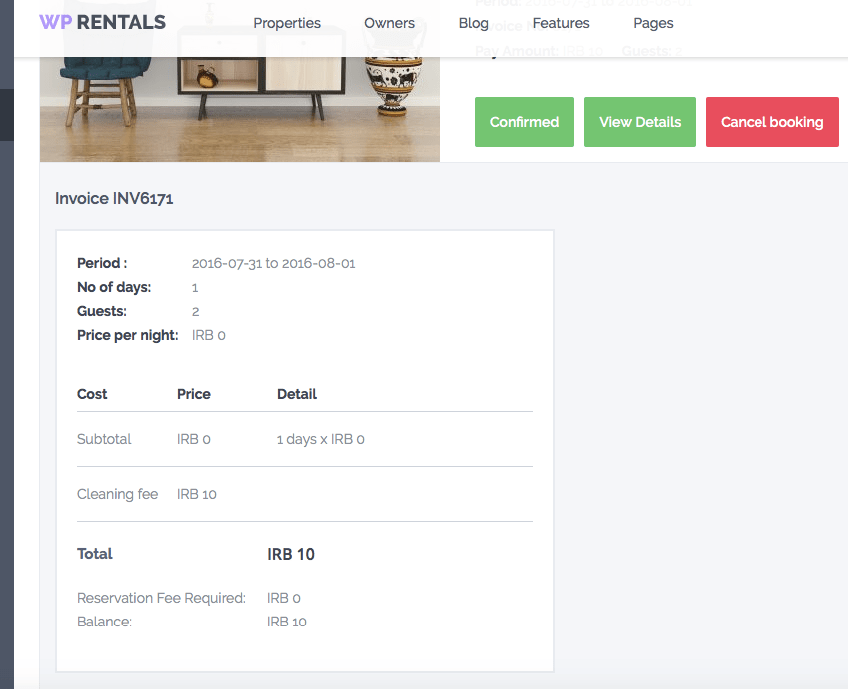
Task: Click the green Confirmed button
Action: 524,122
